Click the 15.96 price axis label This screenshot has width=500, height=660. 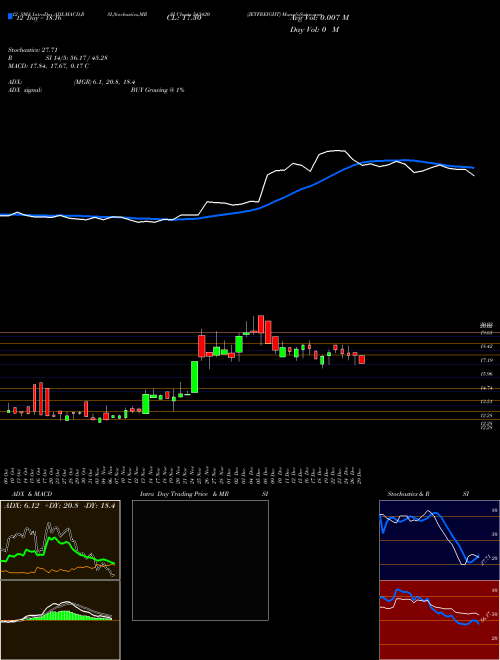point(486,374)
